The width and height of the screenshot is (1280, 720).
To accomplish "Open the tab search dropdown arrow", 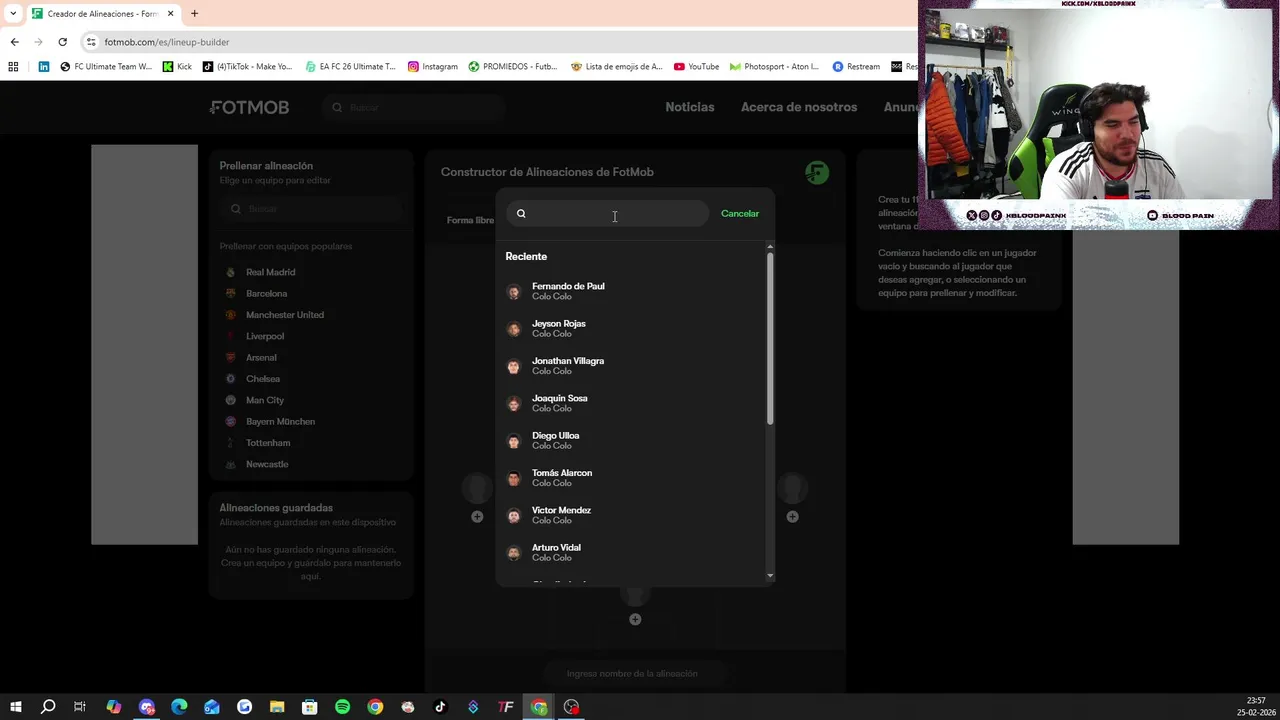I will 12,14.
